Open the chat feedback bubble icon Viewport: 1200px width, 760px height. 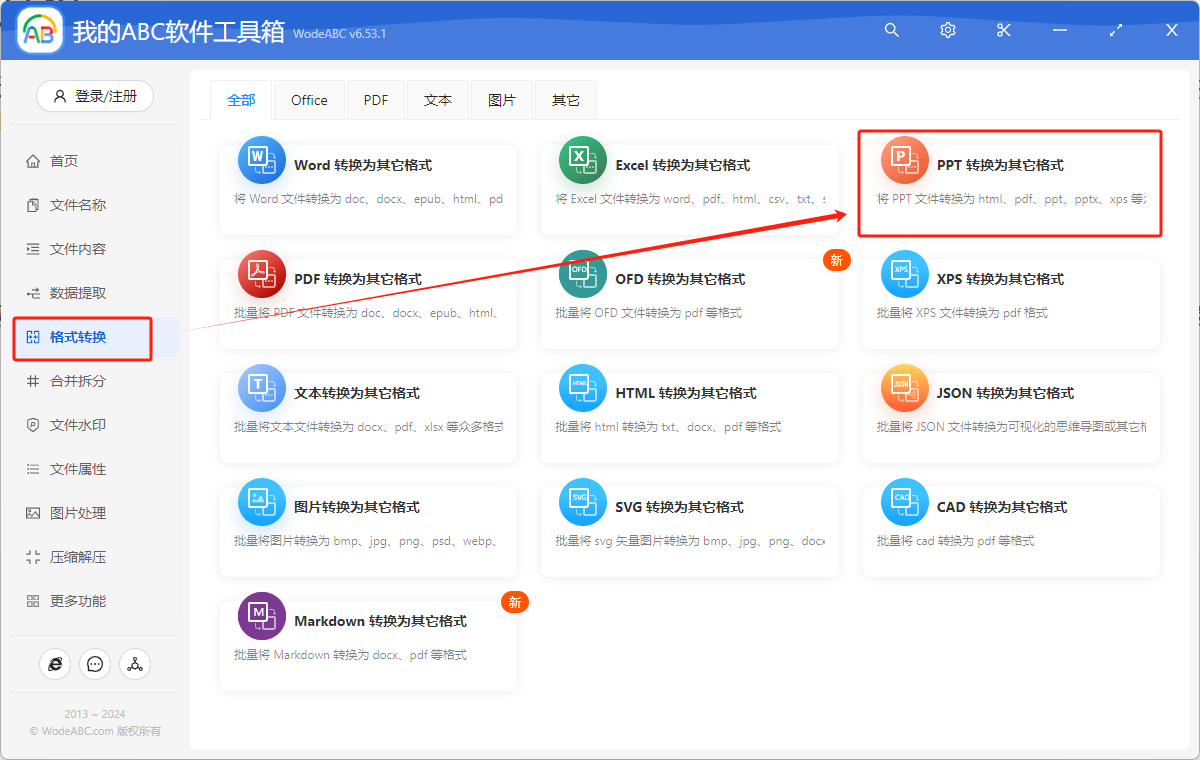click(x=95, y=664)
